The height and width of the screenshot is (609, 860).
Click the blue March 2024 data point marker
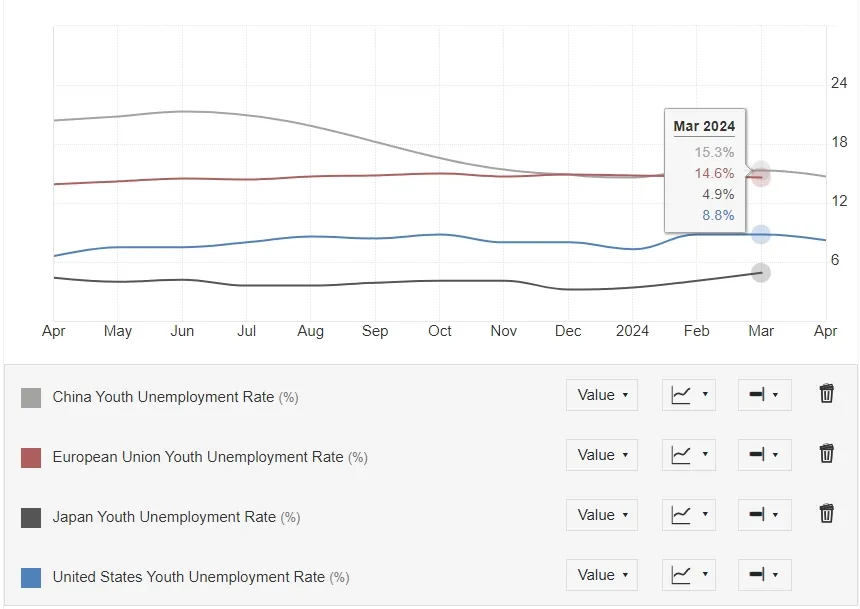pos(760,234)
